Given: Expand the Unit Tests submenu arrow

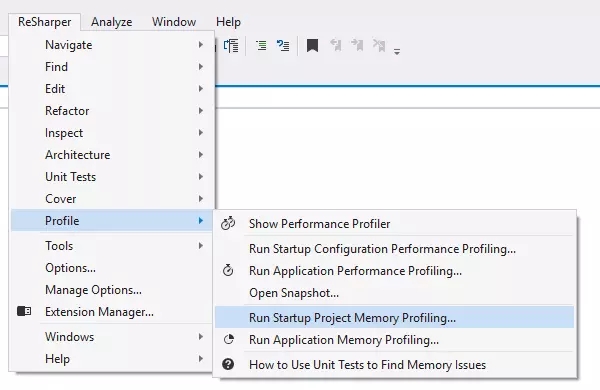Looking at the screenshot, I should pyautogui.click(x=201, y=177).
